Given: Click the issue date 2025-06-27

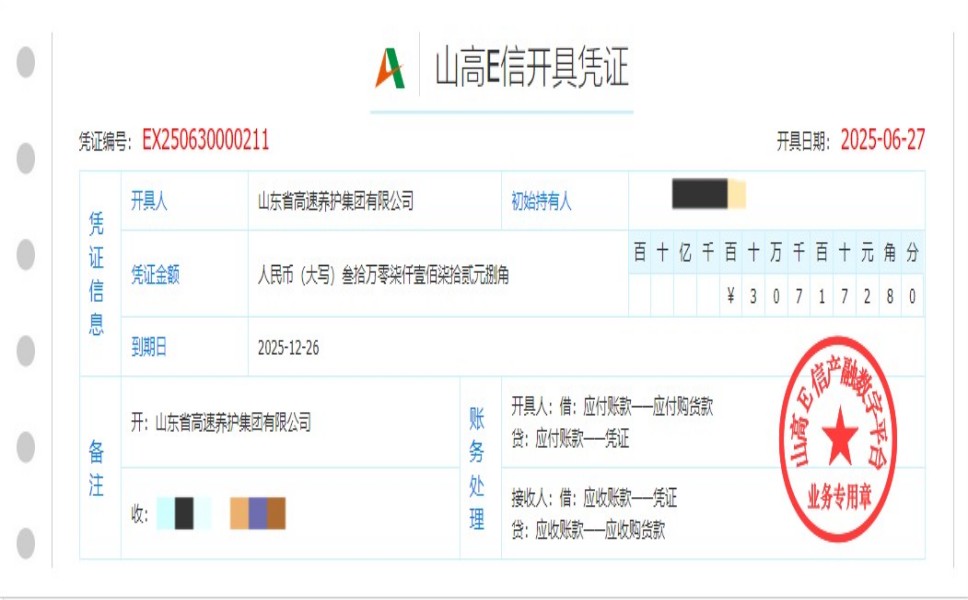Looking at the screenshot, I should tap(882, 141).
